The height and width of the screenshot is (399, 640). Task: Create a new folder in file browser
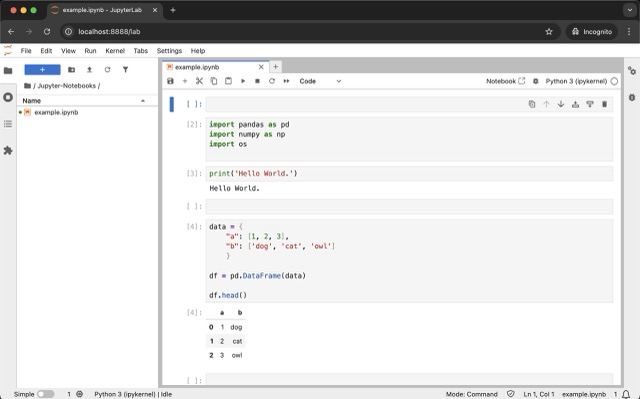(71, 70)
